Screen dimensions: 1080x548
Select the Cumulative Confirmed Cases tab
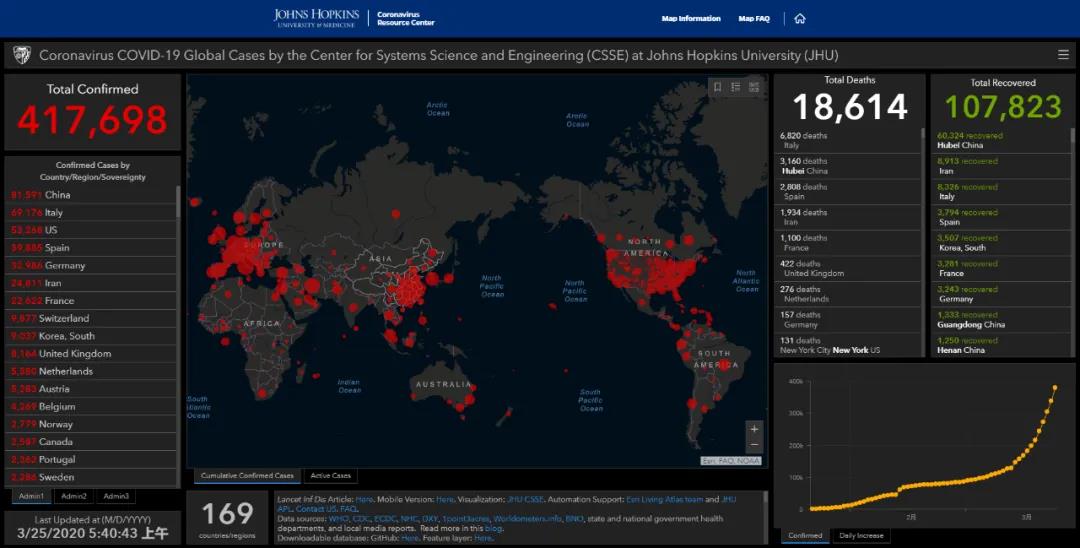[x=247, y=476]
